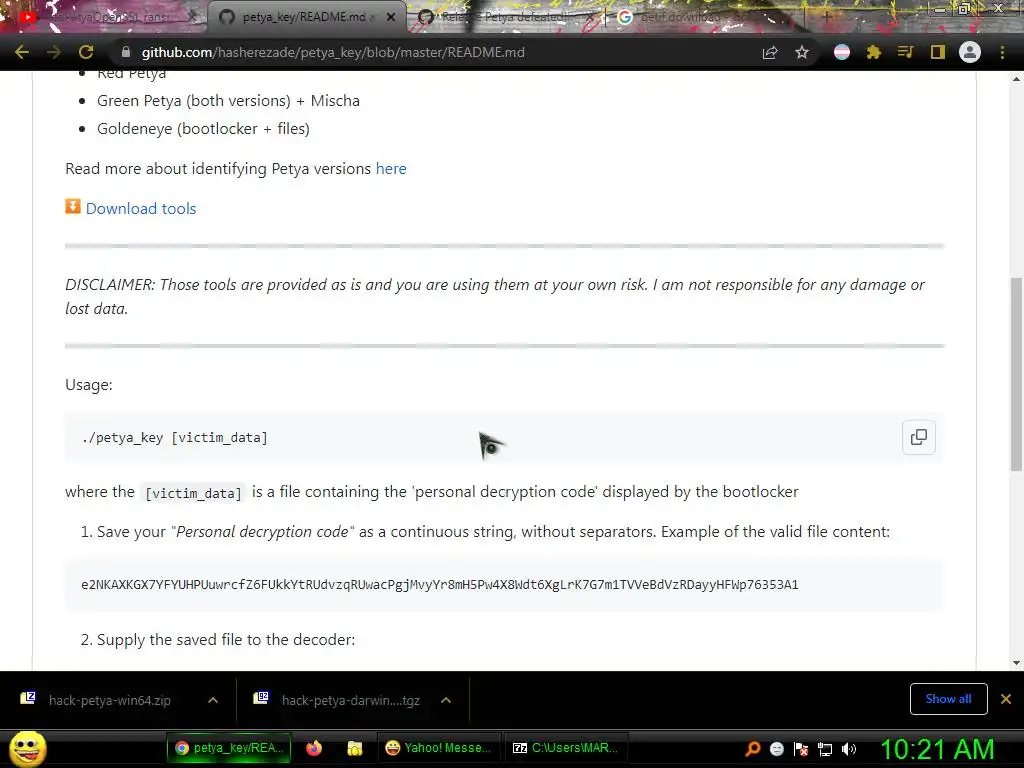Click the 10:21 AM taskbar clock
1024x768 pixels.
938,749
